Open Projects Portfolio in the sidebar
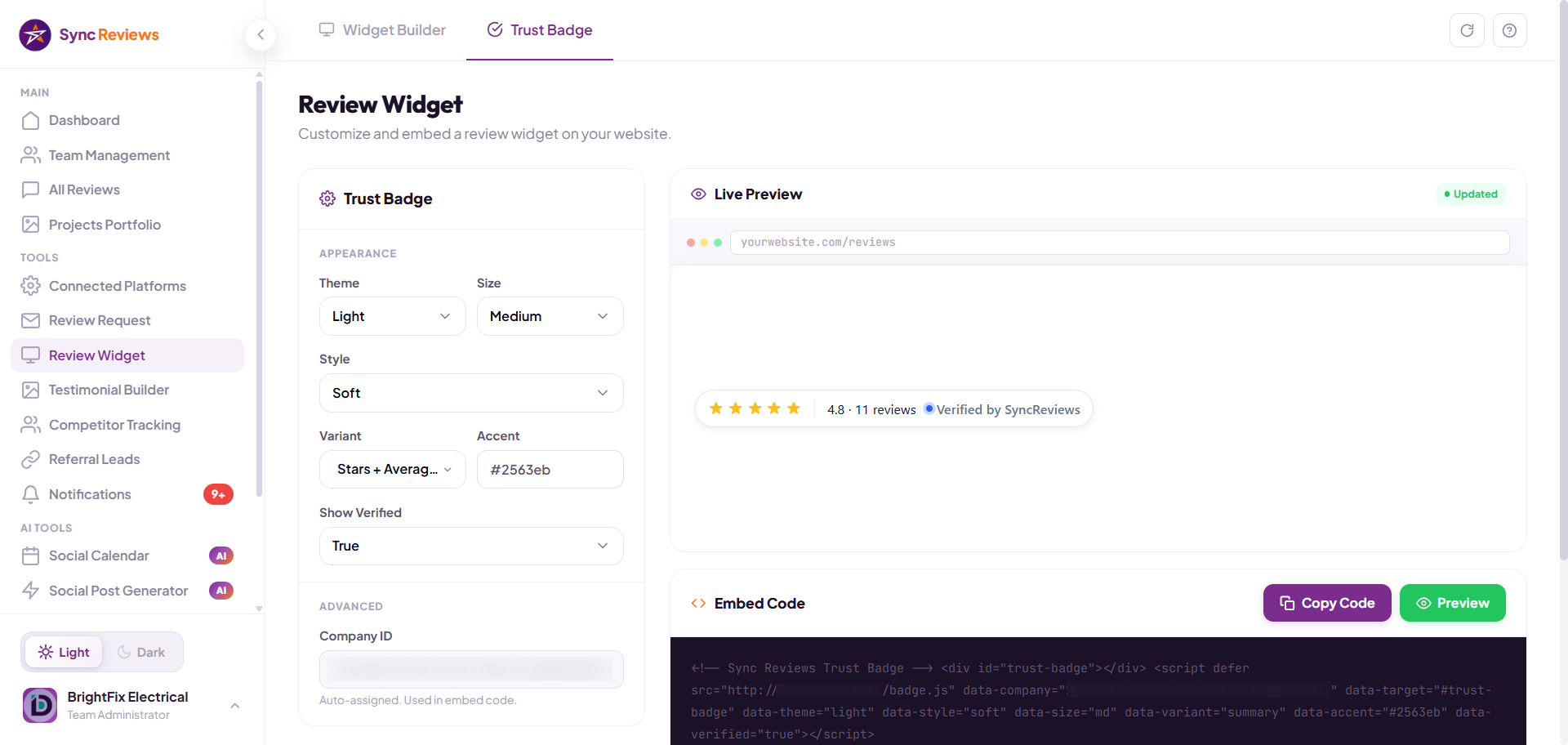This screenshot has width=1568, height=745. [x=127, y=225]
